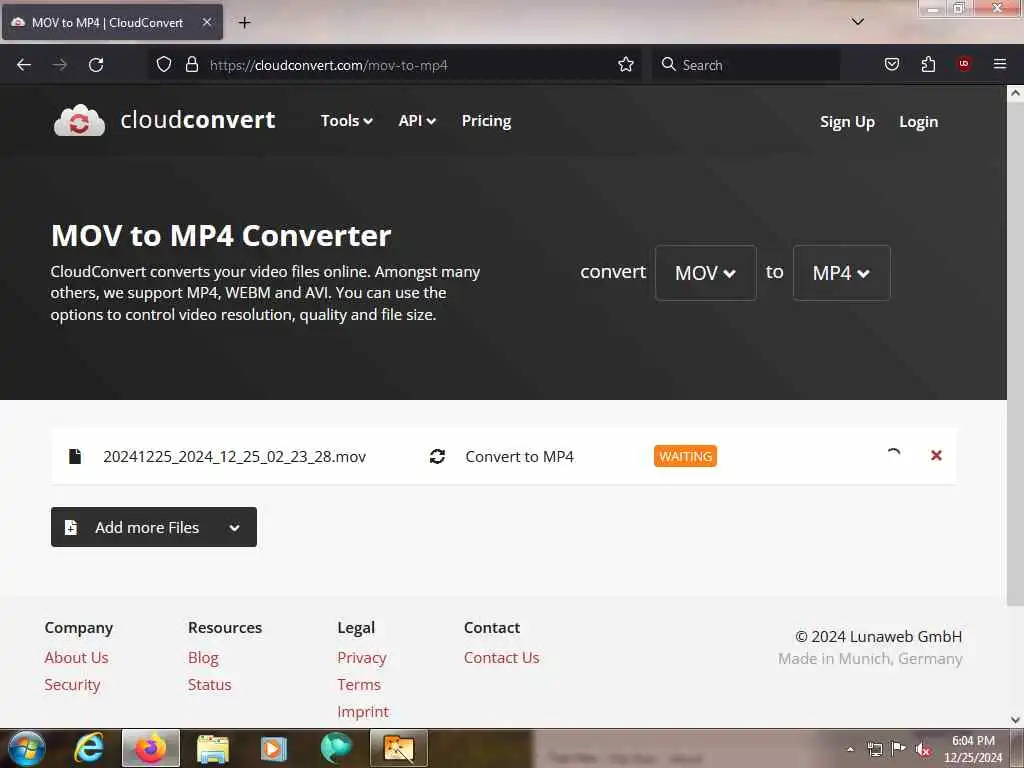Click the cloudconvert wordmark text
1024x768 pixels.
pos(198,120)
